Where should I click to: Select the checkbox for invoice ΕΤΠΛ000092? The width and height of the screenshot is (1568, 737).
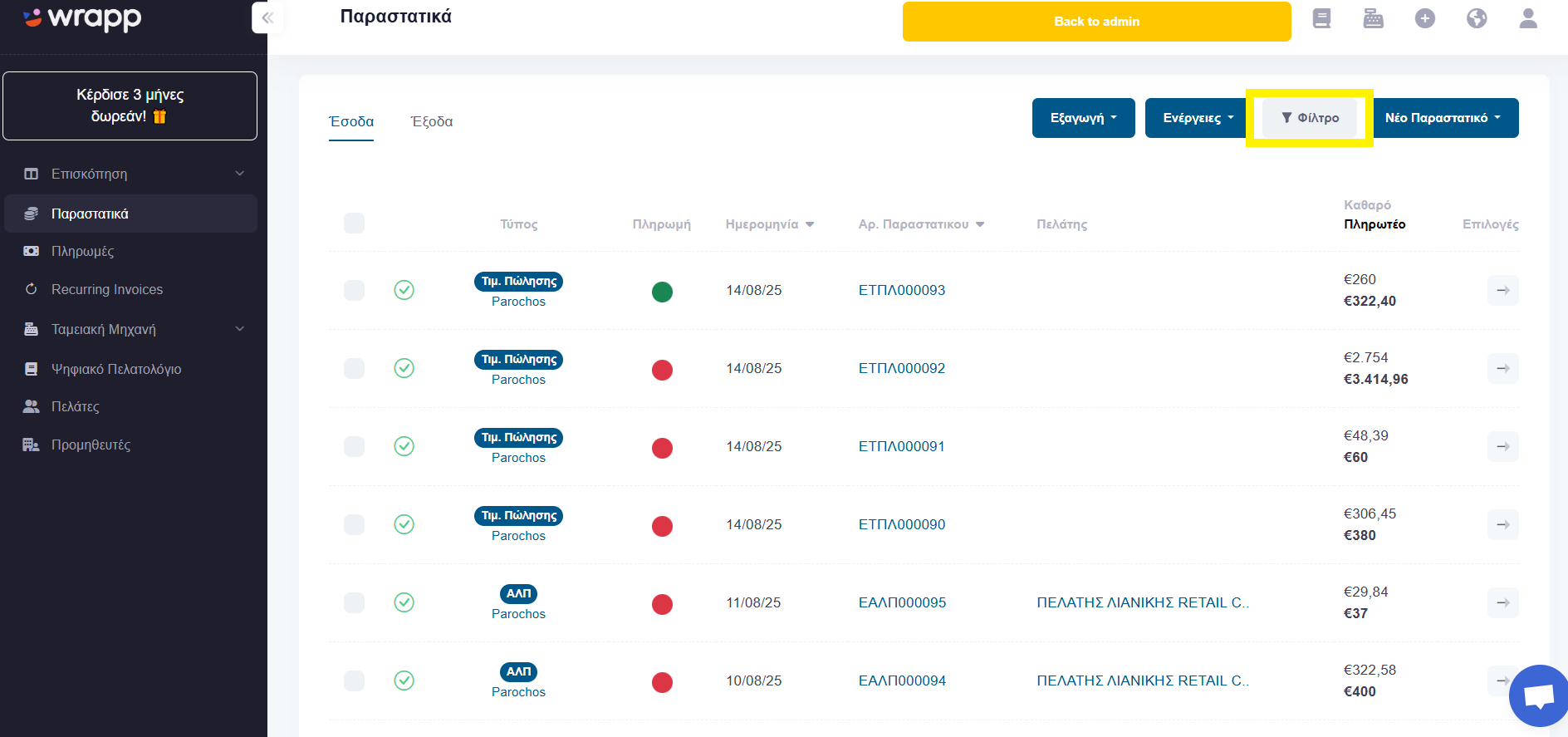click(354, 368)
